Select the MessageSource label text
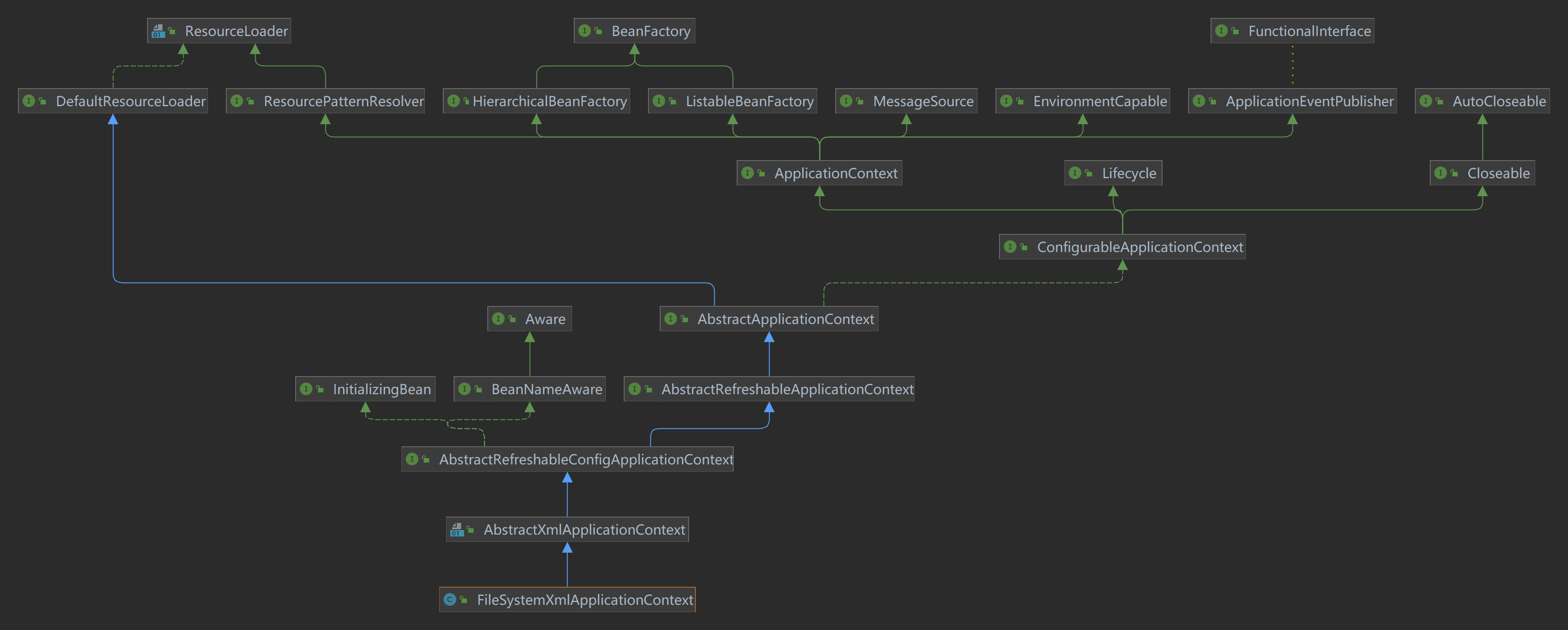 (924, 102)
